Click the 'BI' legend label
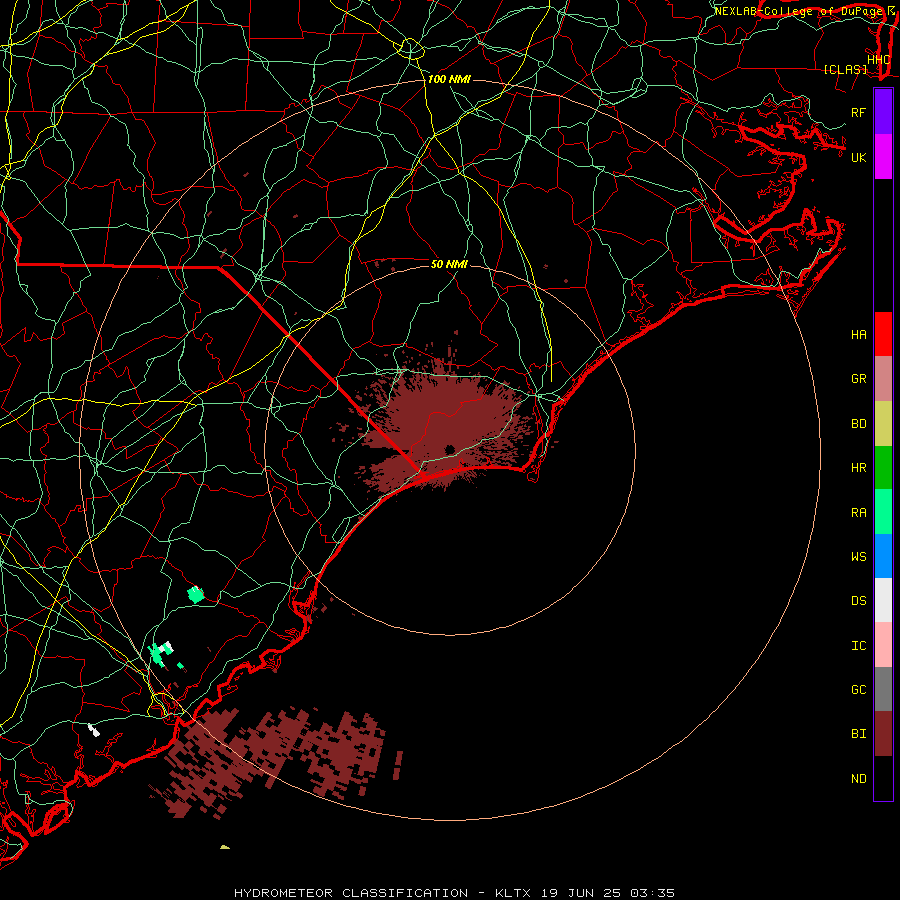900x900 pixels. point(858,734)
